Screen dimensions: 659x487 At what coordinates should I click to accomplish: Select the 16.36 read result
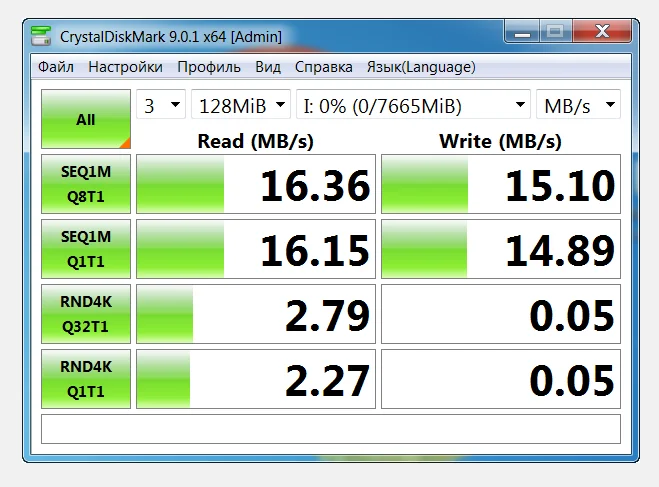click(x=256, y=184)
